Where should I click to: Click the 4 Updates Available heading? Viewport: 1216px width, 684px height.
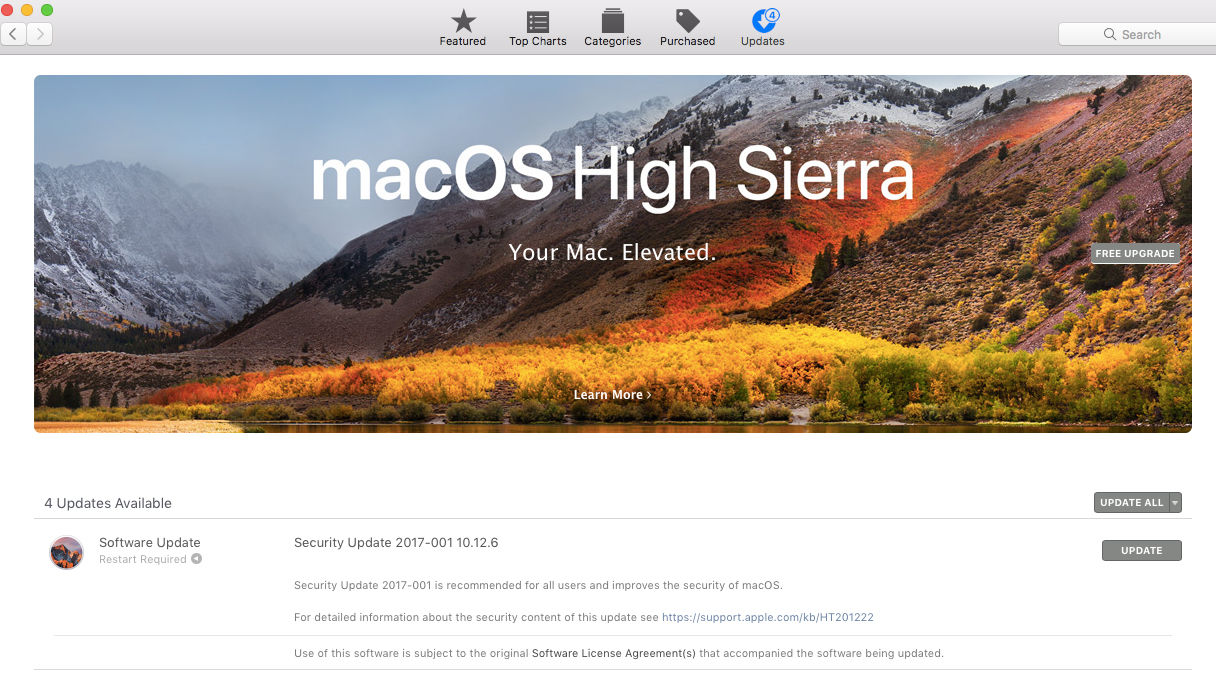coord(108,503)
